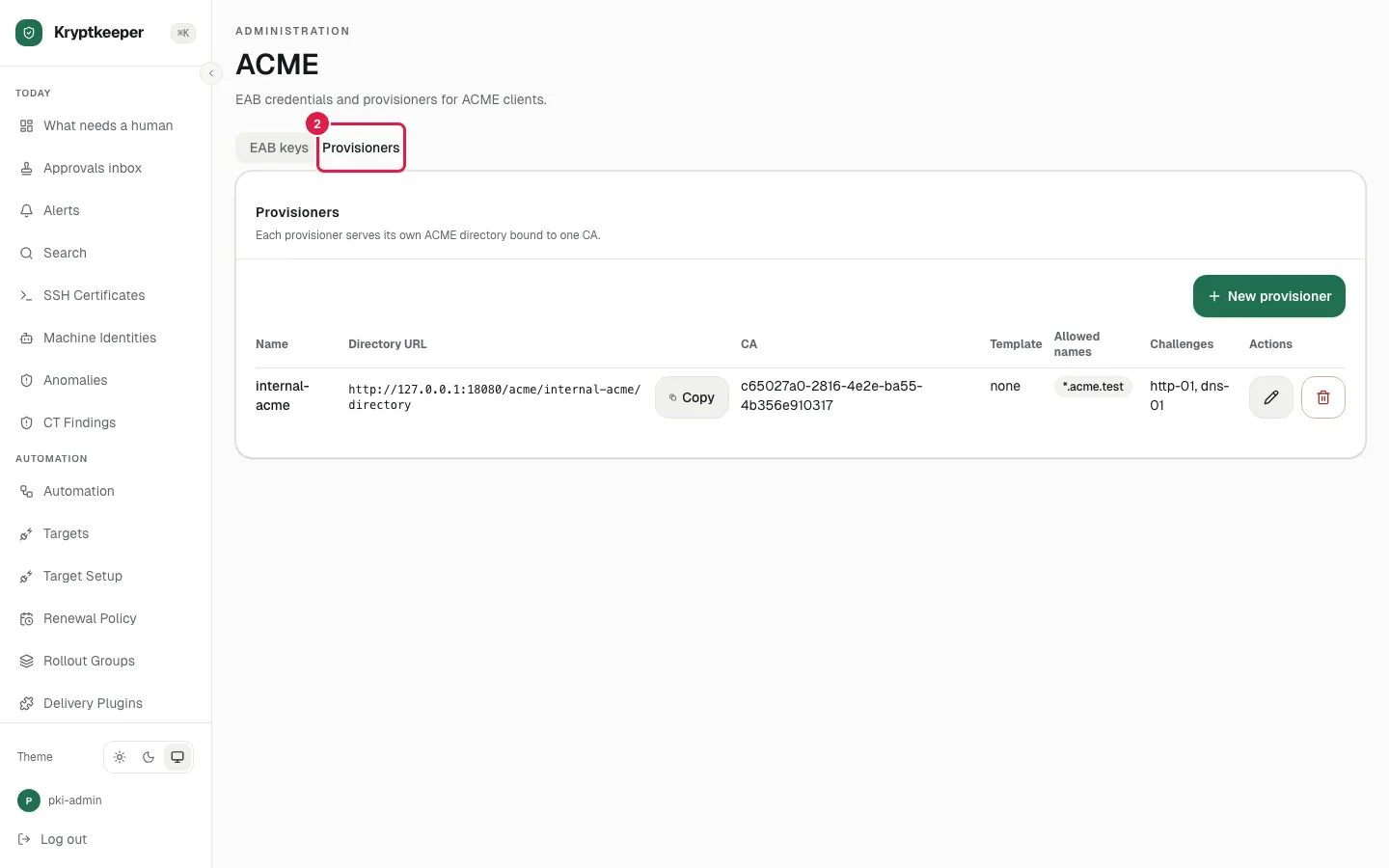Edit the internal-acme provisioner with pencil icon

(1270, 397)
